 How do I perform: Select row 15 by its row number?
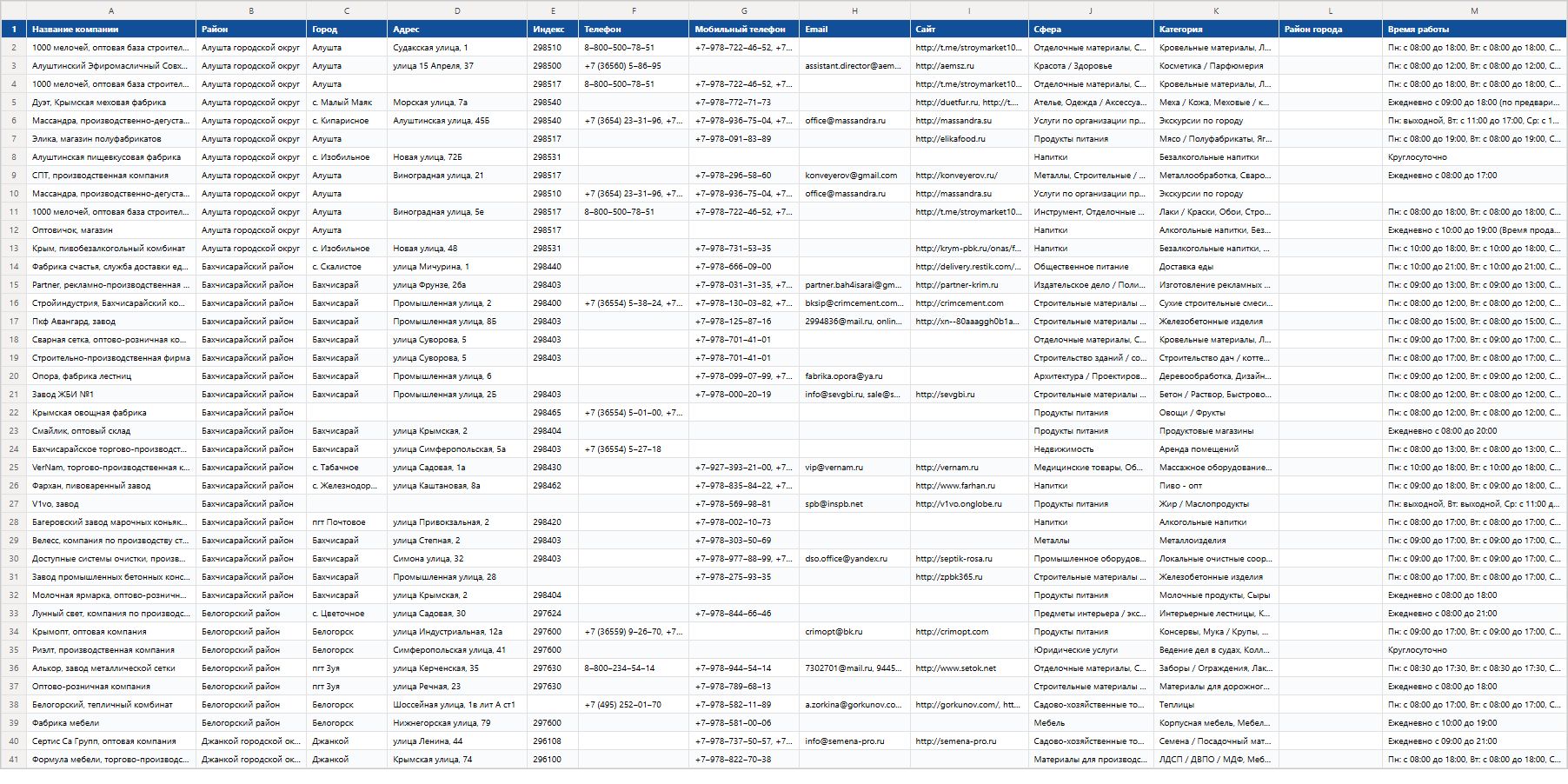(x=14, y=285)
